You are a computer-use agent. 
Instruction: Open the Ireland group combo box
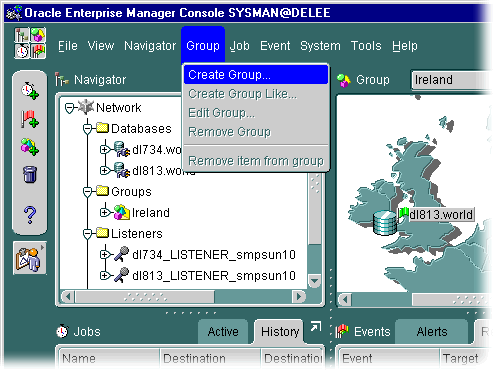452,80
